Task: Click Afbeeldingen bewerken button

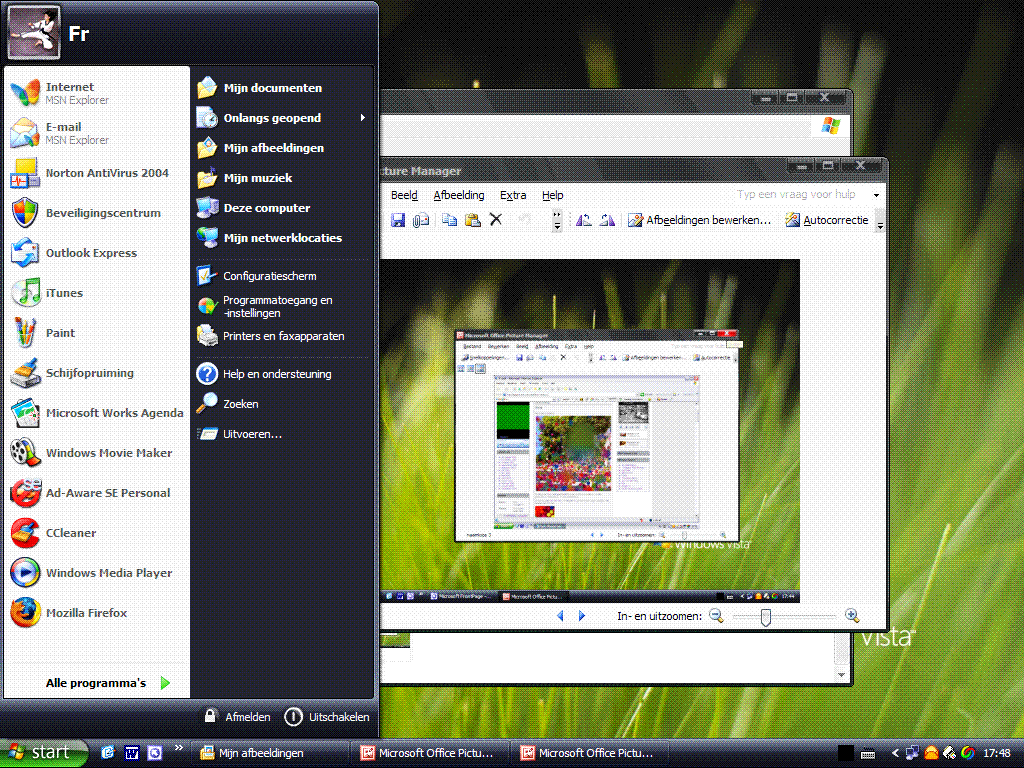Action: (x=699, y=220)
